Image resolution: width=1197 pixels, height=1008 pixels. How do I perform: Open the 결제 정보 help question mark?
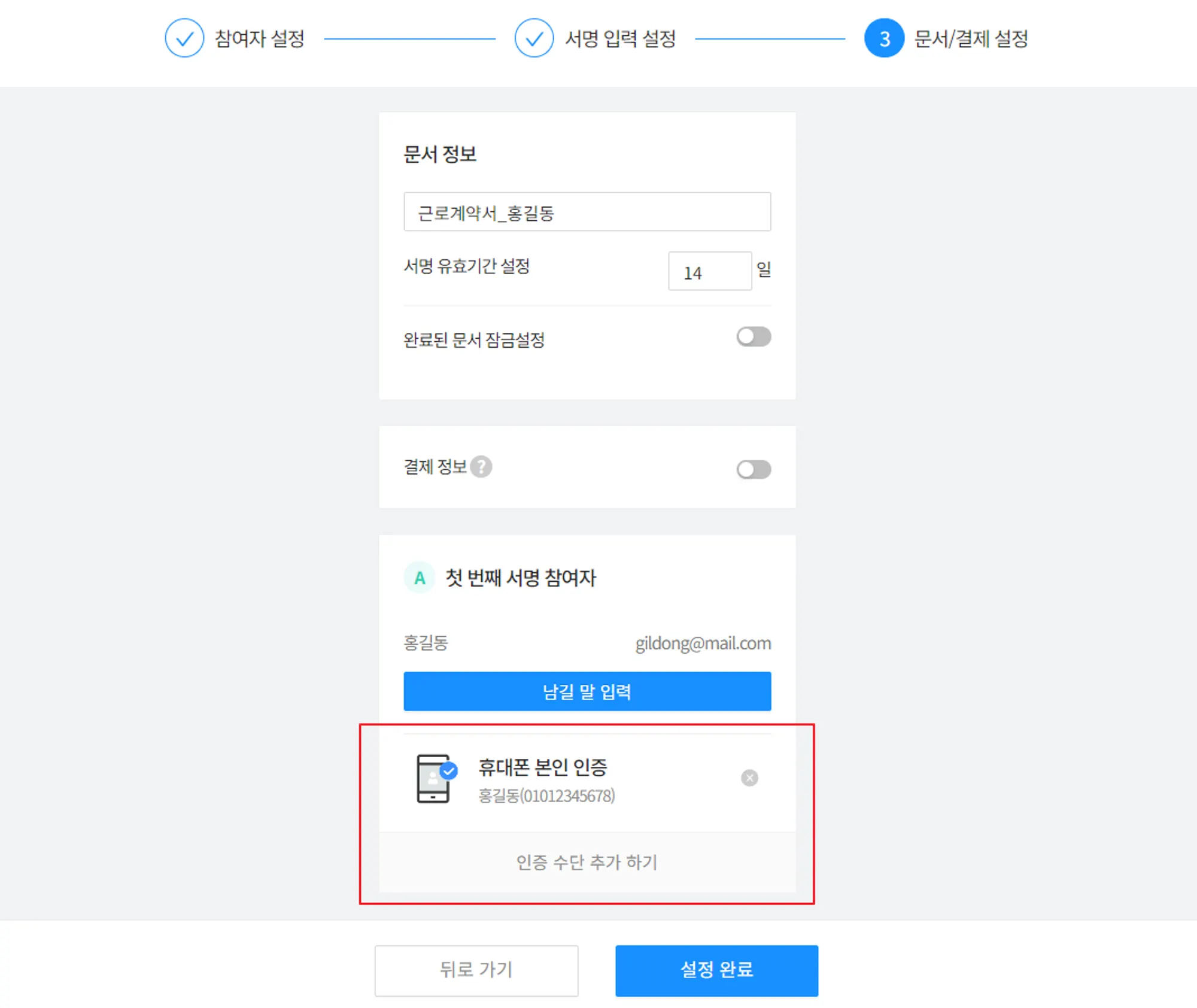pyautogui.click(x=481, y=466)
